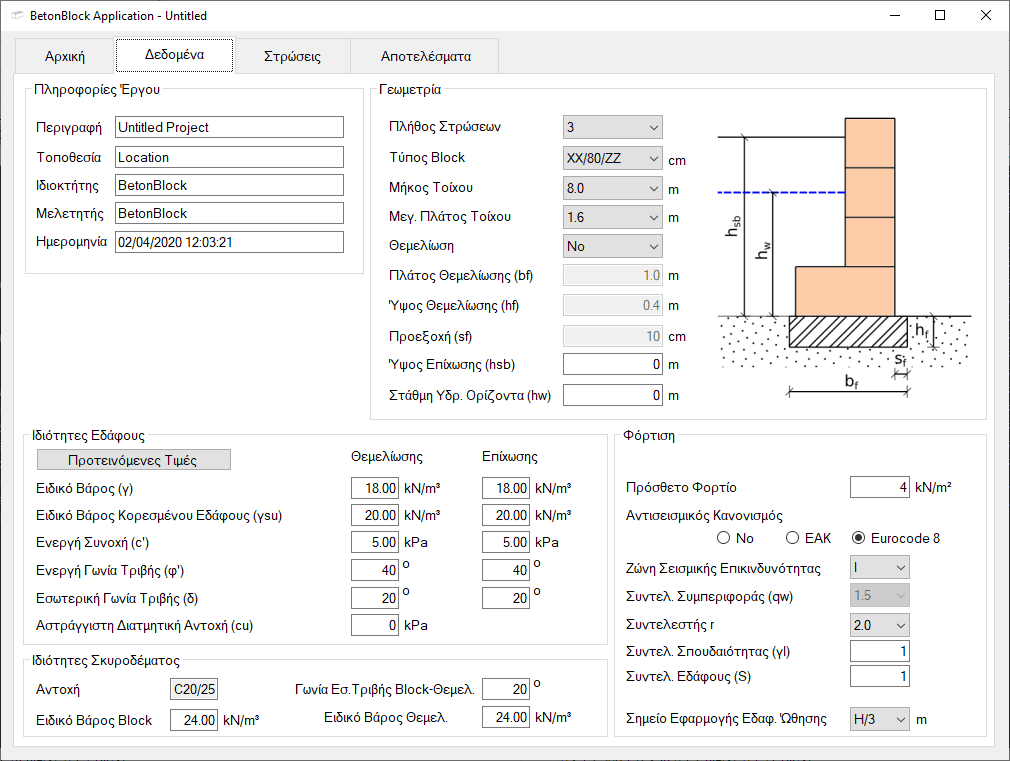Click the C20/25 concrete strength button
Image resolution: width=1010 pixels, height=761 pixels.
[195, 689]
